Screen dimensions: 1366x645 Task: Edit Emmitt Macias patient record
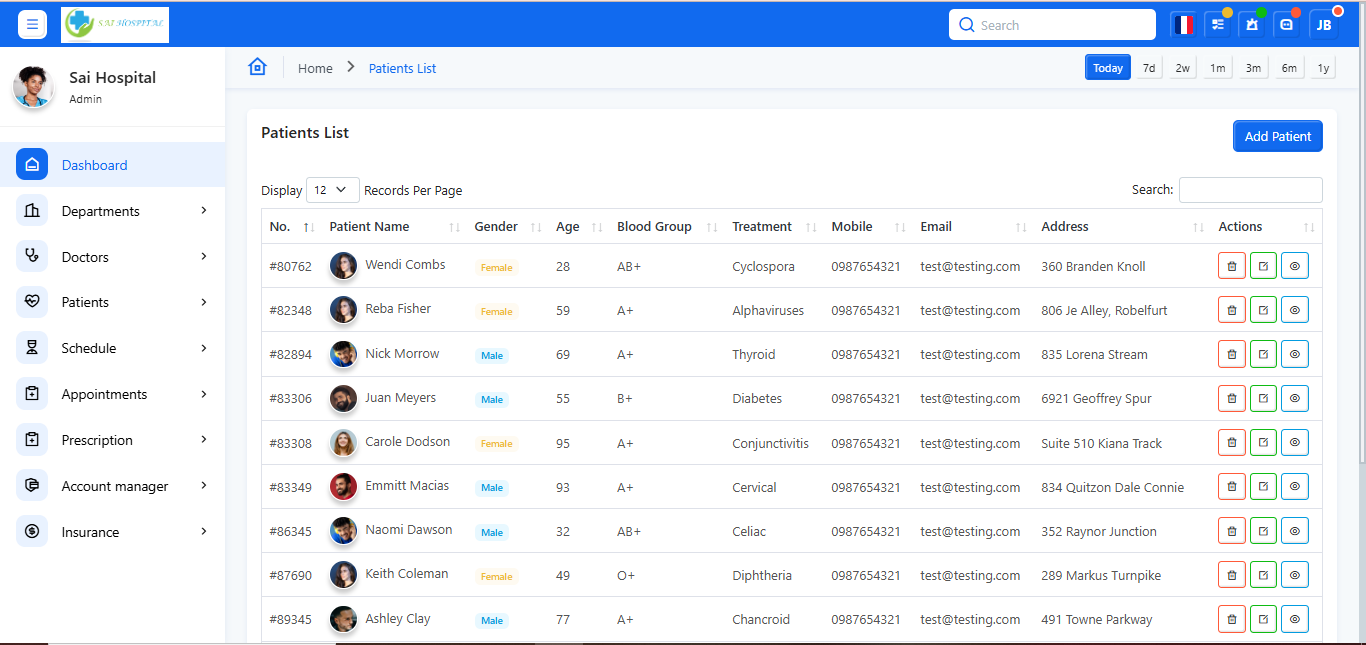coord(1263,487)
